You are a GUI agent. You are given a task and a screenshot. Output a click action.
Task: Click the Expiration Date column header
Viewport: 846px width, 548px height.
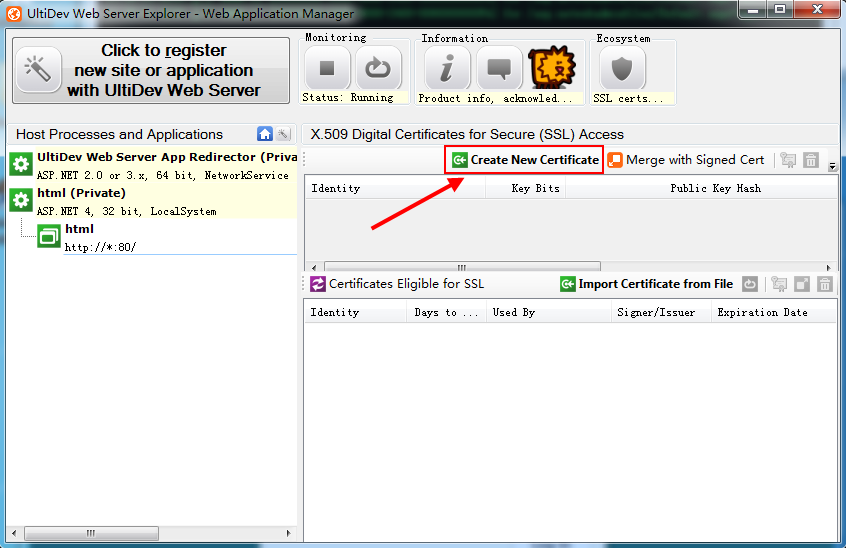tap(774, 312)
